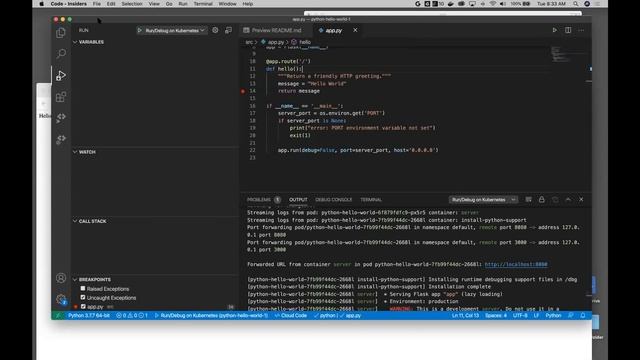Image resolution: width=640 pixels, height=360 pixels.
Task: Click the breakpoint dot on line 14
Action: tap(243, 91)
